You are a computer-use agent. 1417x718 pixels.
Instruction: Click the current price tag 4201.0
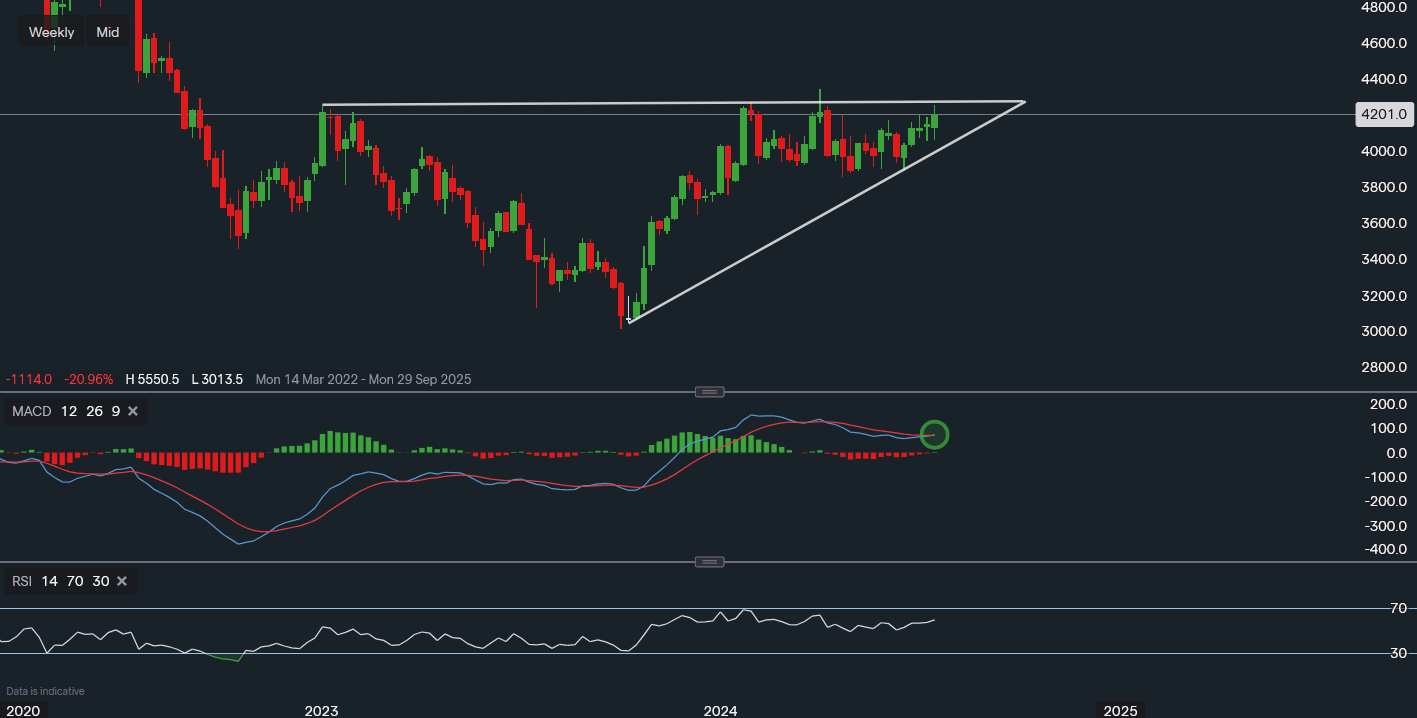[x=1383, y=114]
